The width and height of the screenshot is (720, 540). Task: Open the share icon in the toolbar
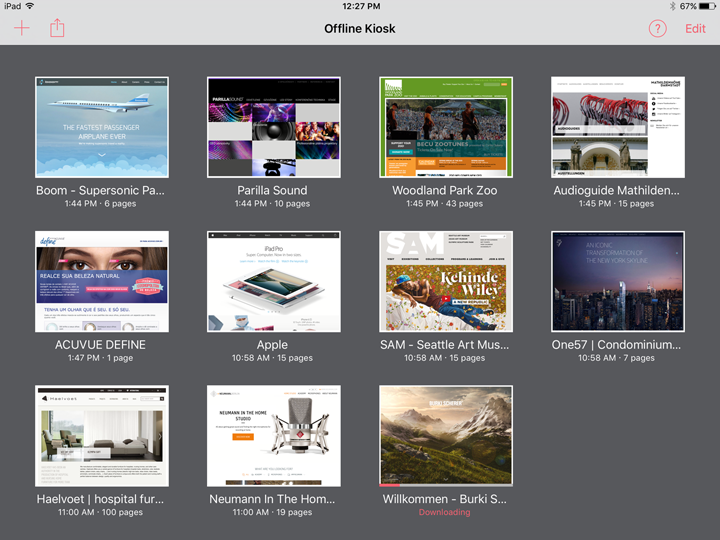point(57,28)
